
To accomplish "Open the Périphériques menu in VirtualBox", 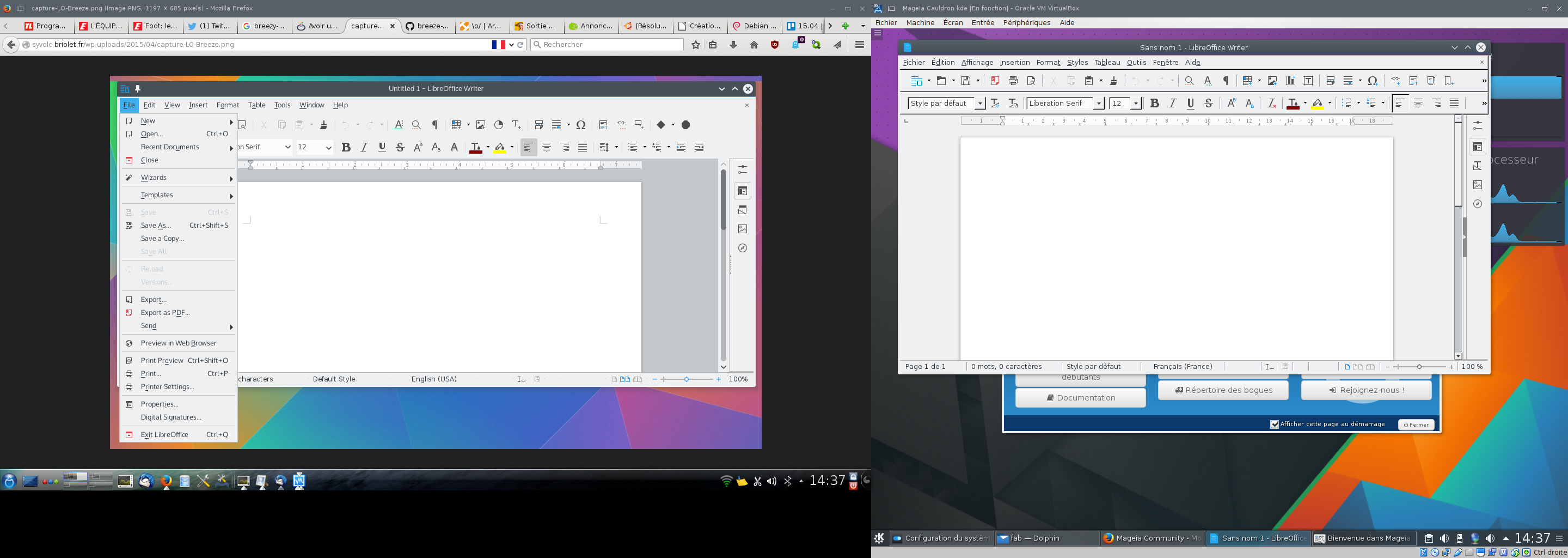I will tap(1027, 22).
